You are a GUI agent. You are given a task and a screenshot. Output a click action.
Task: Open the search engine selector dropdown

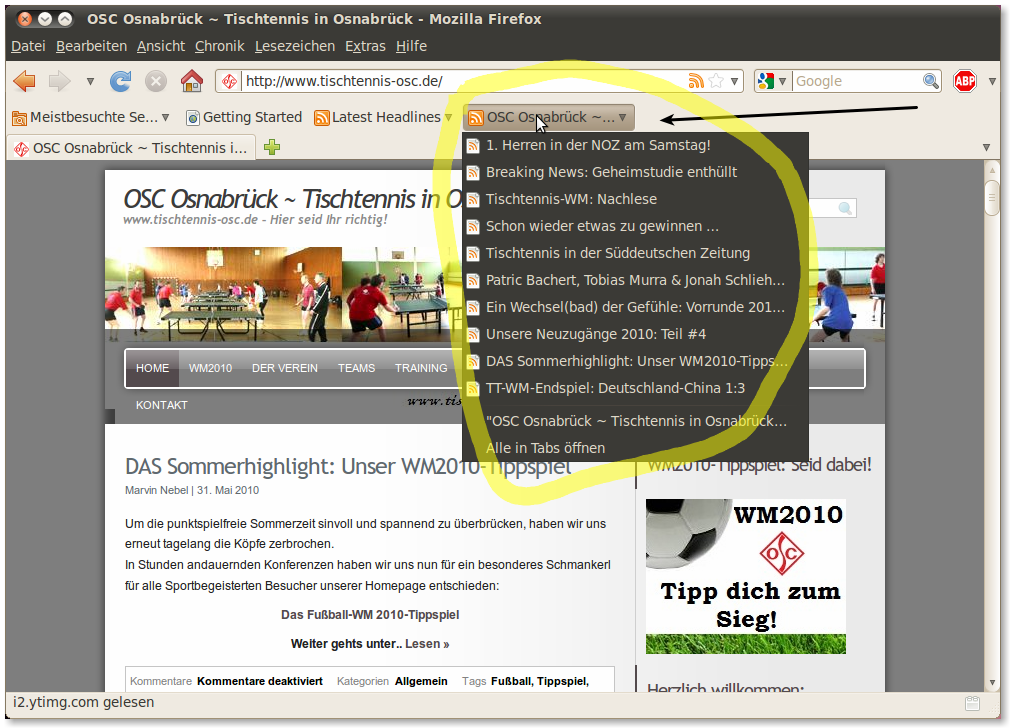pyautogui.click(x=772, y=81)
